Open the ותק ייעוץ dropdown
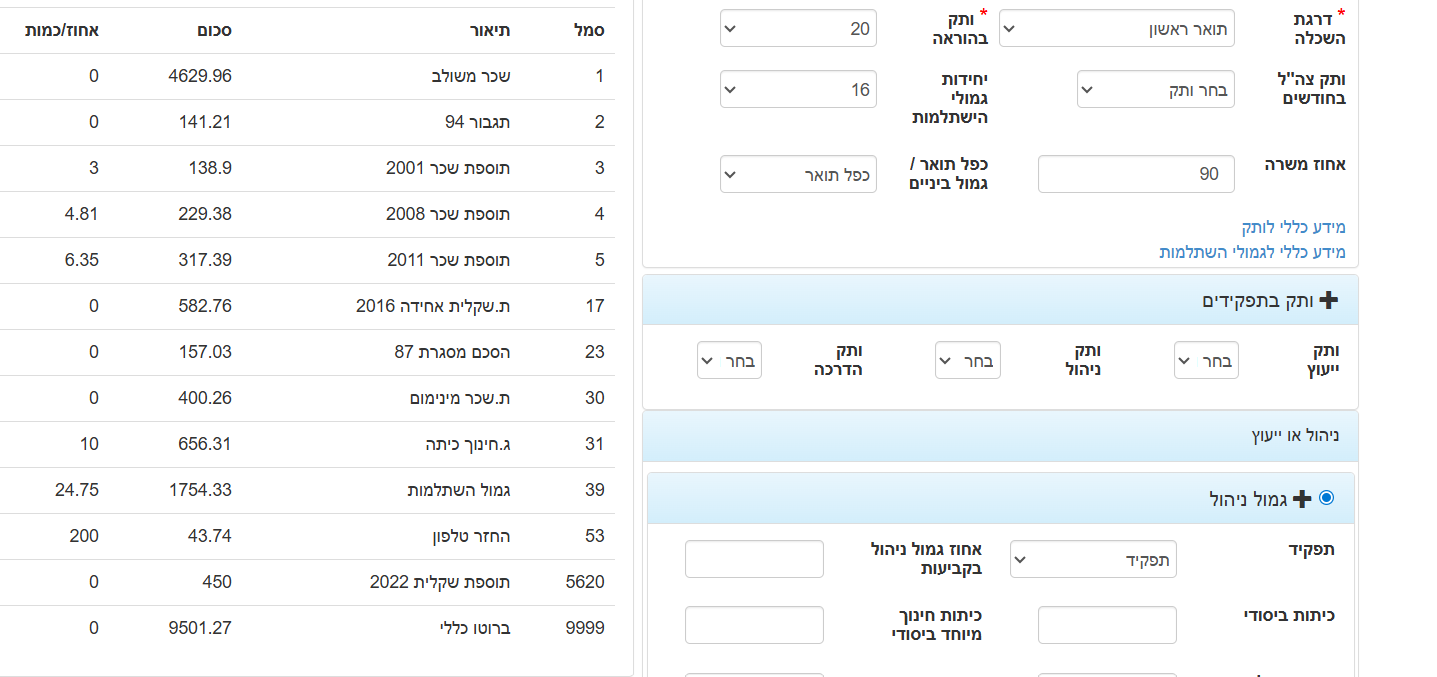This screenshot has height=677, width=1437. [1206, 361]
